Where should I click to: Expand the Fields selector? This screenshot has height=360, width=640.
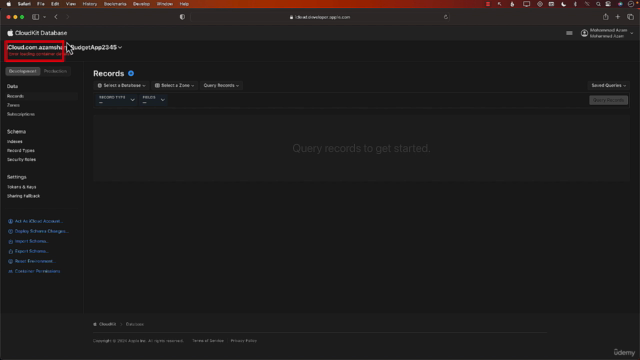pyautogui.click(x=153, y=100)
